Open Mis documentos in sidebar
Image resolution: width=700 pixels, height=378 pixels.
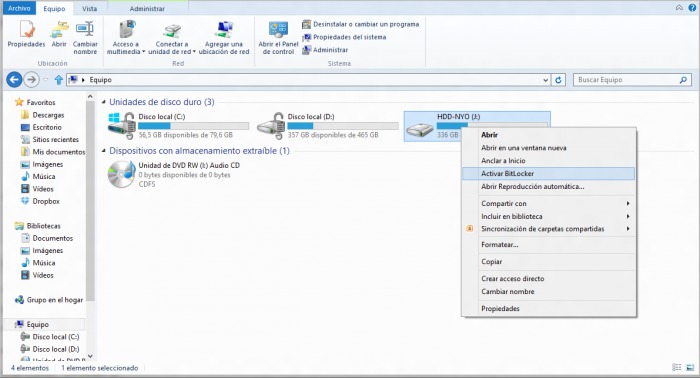coord(53,152)
